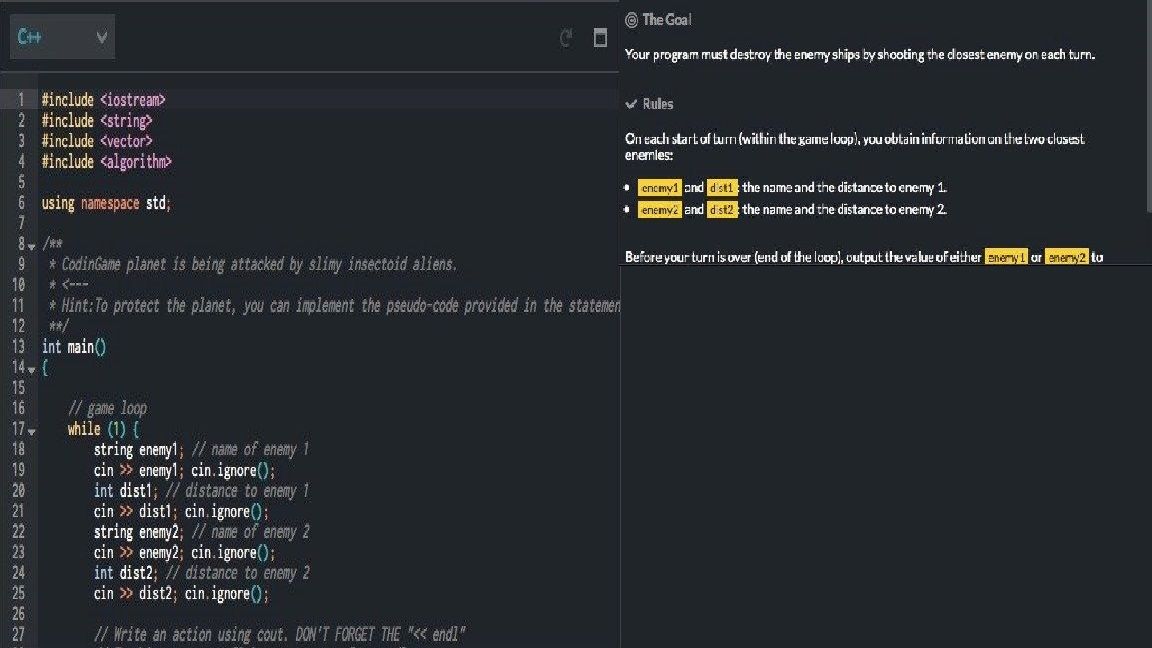The image size is (1152, 648).
Task: Click line number 1 in the gutter
Action: click(x=20, y=100)
